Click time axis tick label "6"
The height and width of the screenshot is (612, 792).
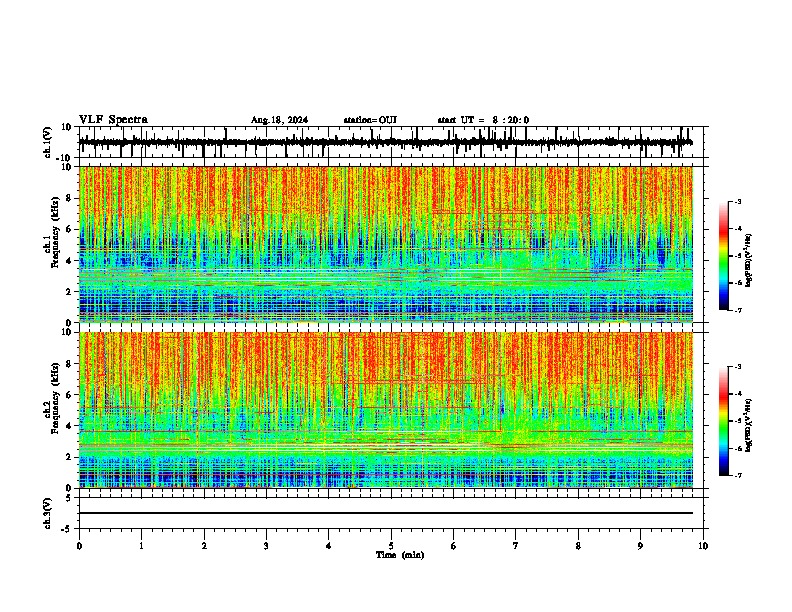(454, 546)
